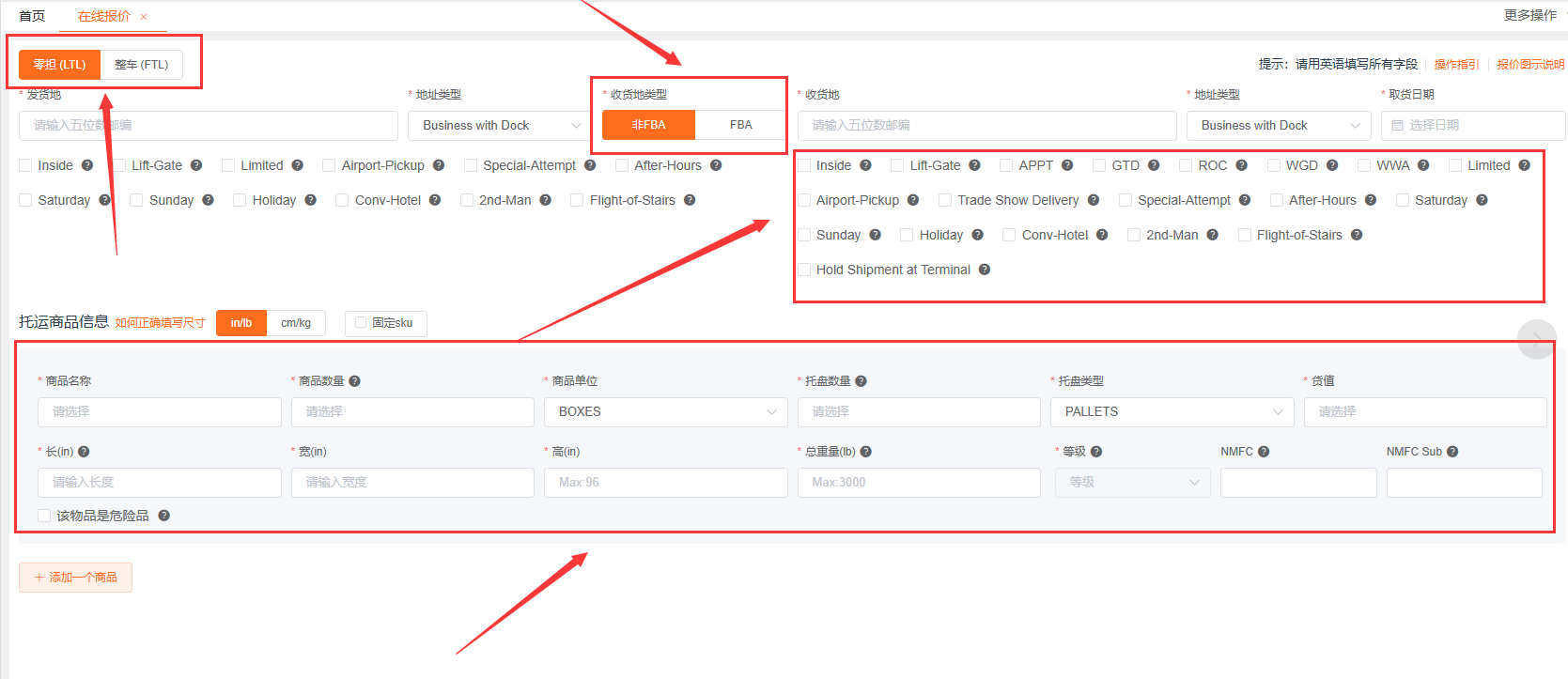Image resolution: width=1568 pixels, height=679 pixels.
Task: Click help icon next to Lift-Gate in origin options
Action: click(196, 165)
